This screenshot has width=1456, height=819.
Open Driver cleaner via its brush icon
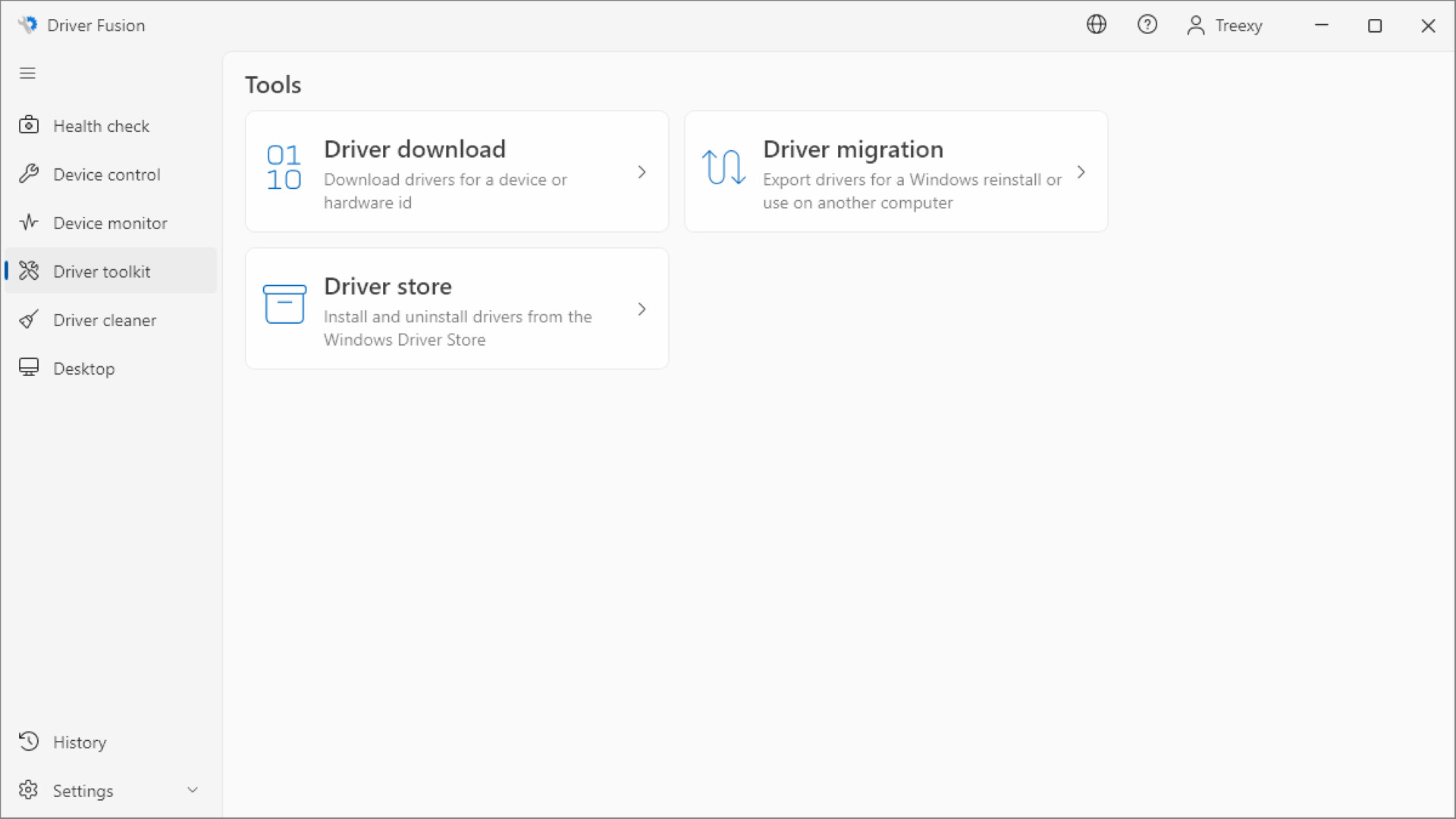tap(28, 319)
